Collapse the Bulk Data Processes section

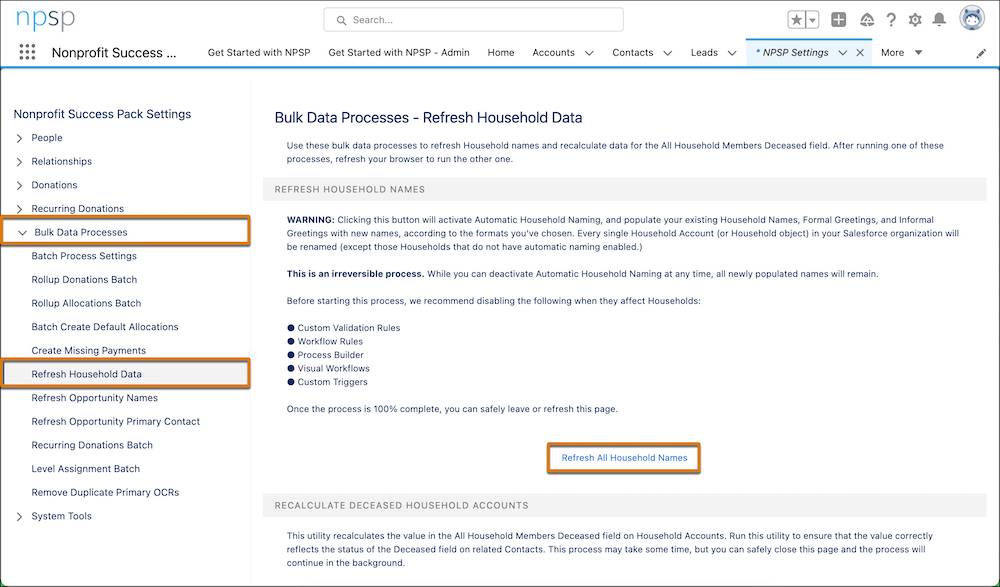[x=22, y=232]
